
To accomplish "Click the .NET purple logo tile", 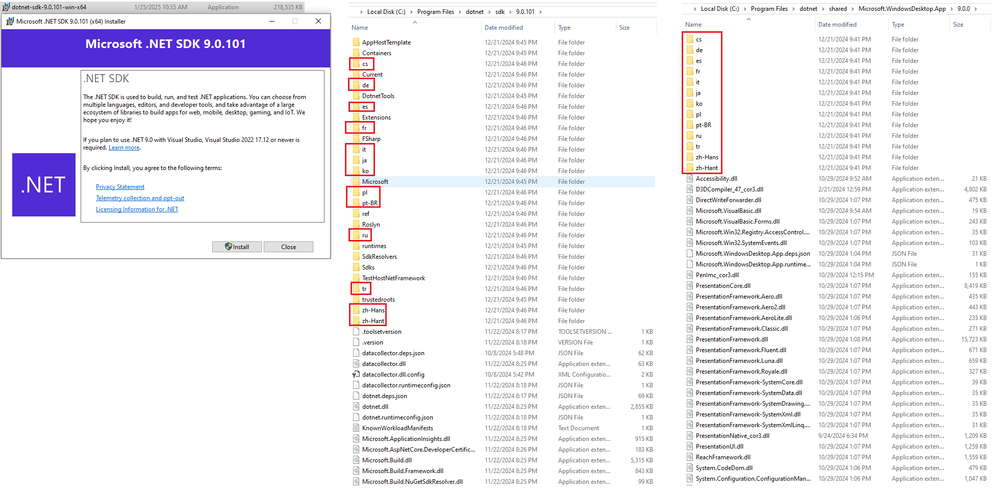I will (x=43, y=185).
